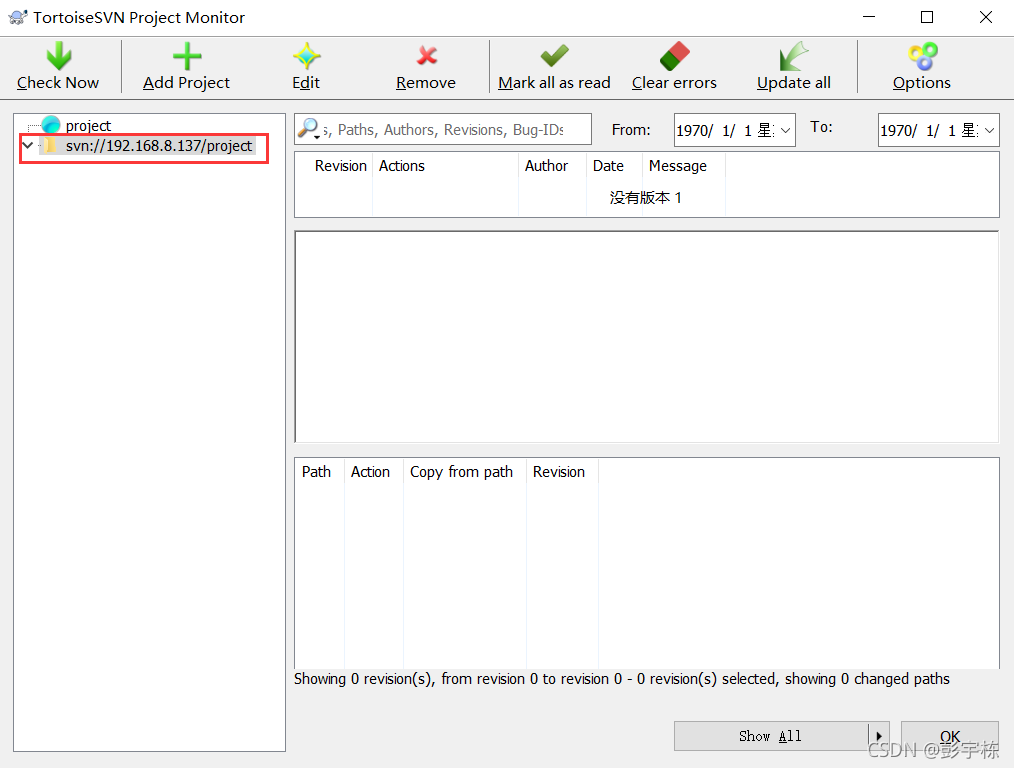Click the Add Project plus icon
1014x768 pixels.
point(187,56)
